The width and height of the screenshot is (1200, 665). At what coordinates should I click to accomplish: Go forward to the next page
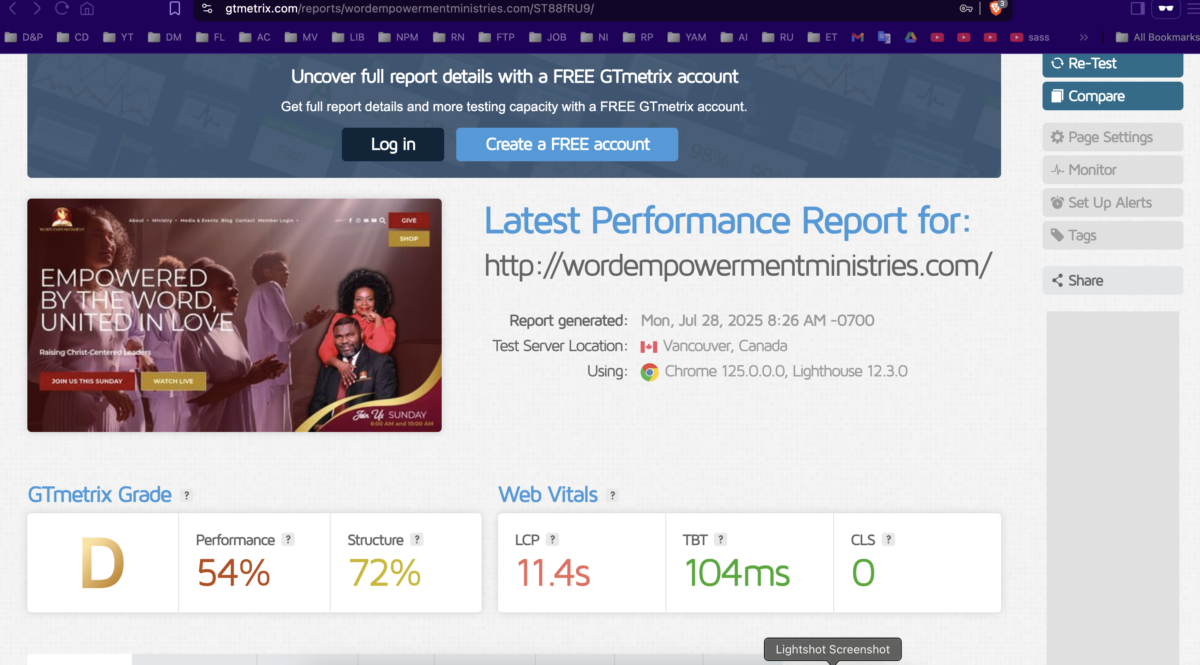37,8
